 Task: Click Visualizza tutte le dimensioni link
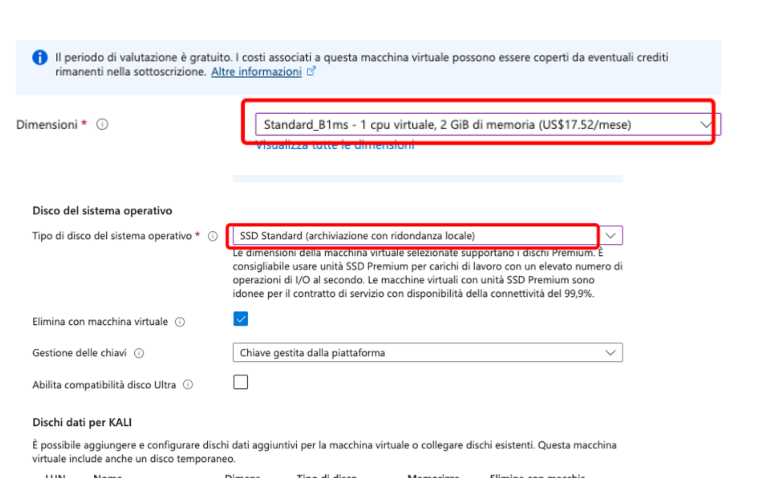tap(334, 146)
